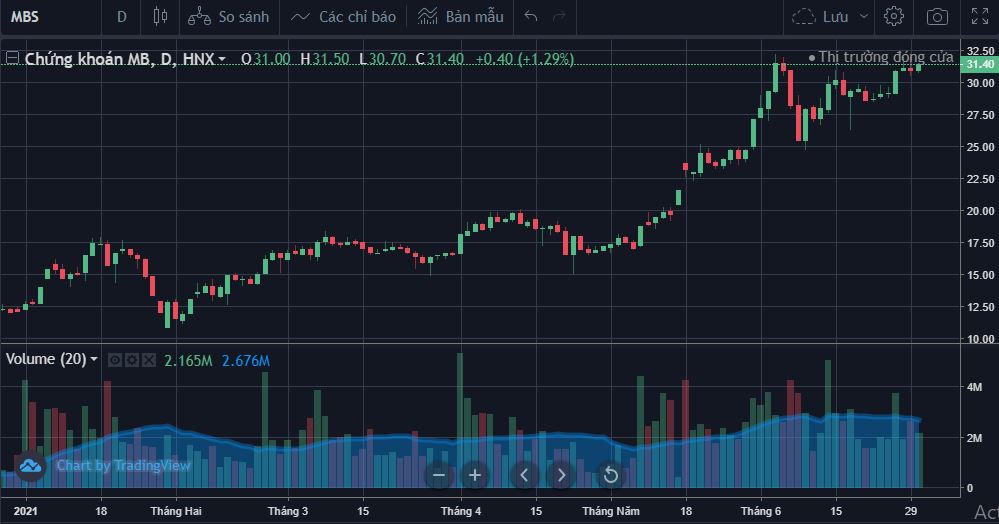This screenshot has width=999, height=524.
Task: Click the camera snapshot icon
Action: pyautogui.click(x=937, y=16)
